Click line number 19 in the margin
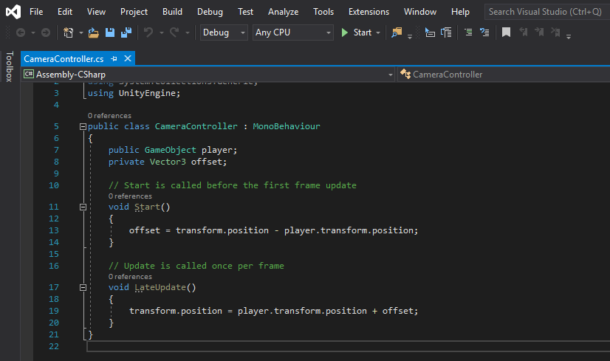This screenshot has height=361, width=610. tap(54, 311)
